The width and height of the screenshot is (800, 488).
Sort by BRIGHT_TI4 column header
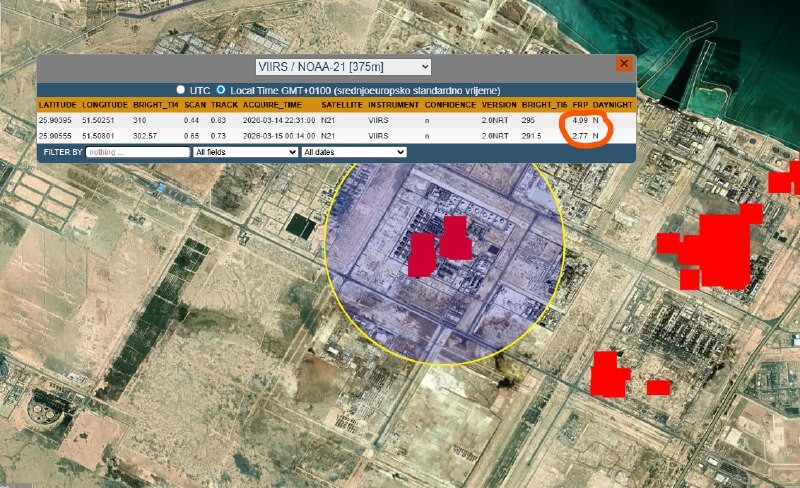(155, 105)
